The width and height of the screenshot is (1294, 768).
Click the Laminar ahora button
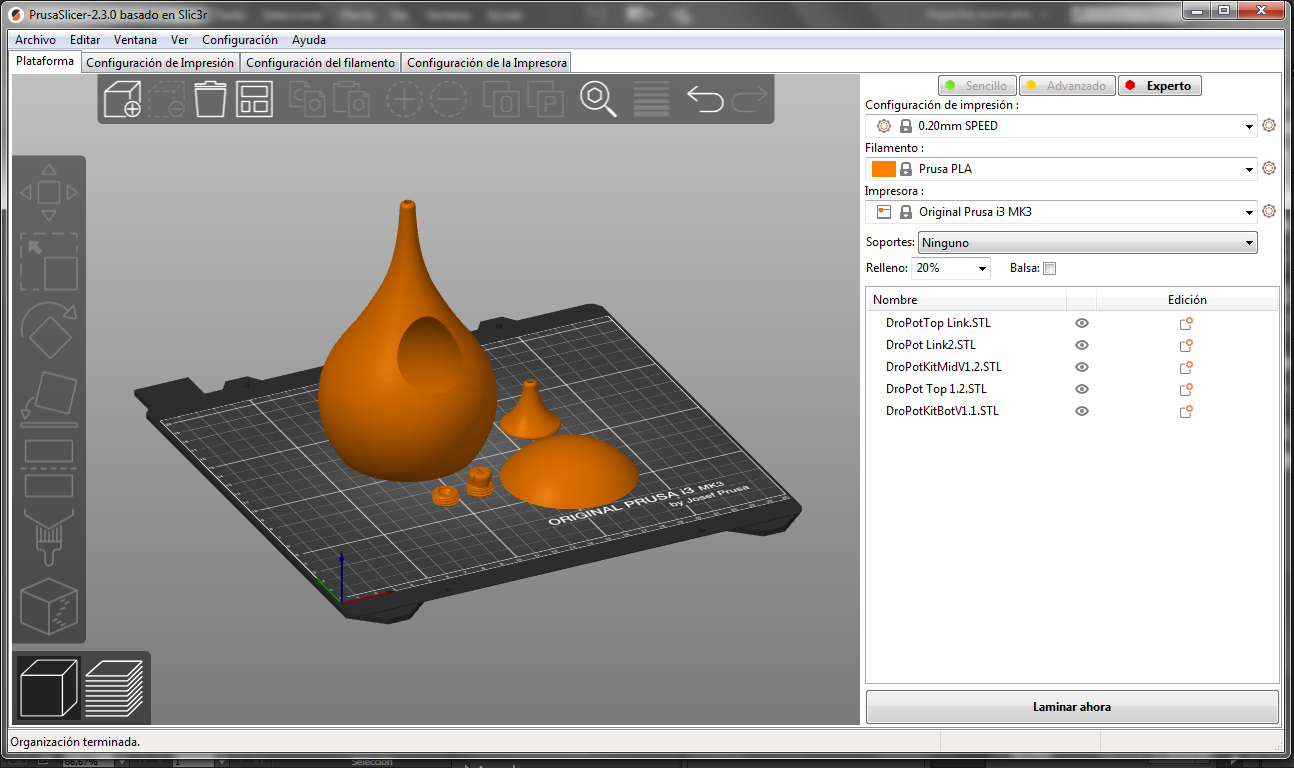coord(1071,707)
